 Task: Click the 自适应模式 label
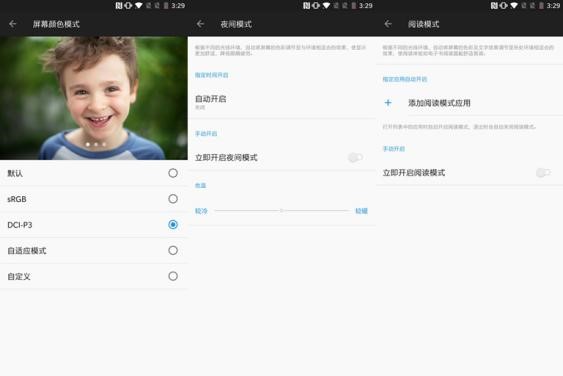click(27, 251)
